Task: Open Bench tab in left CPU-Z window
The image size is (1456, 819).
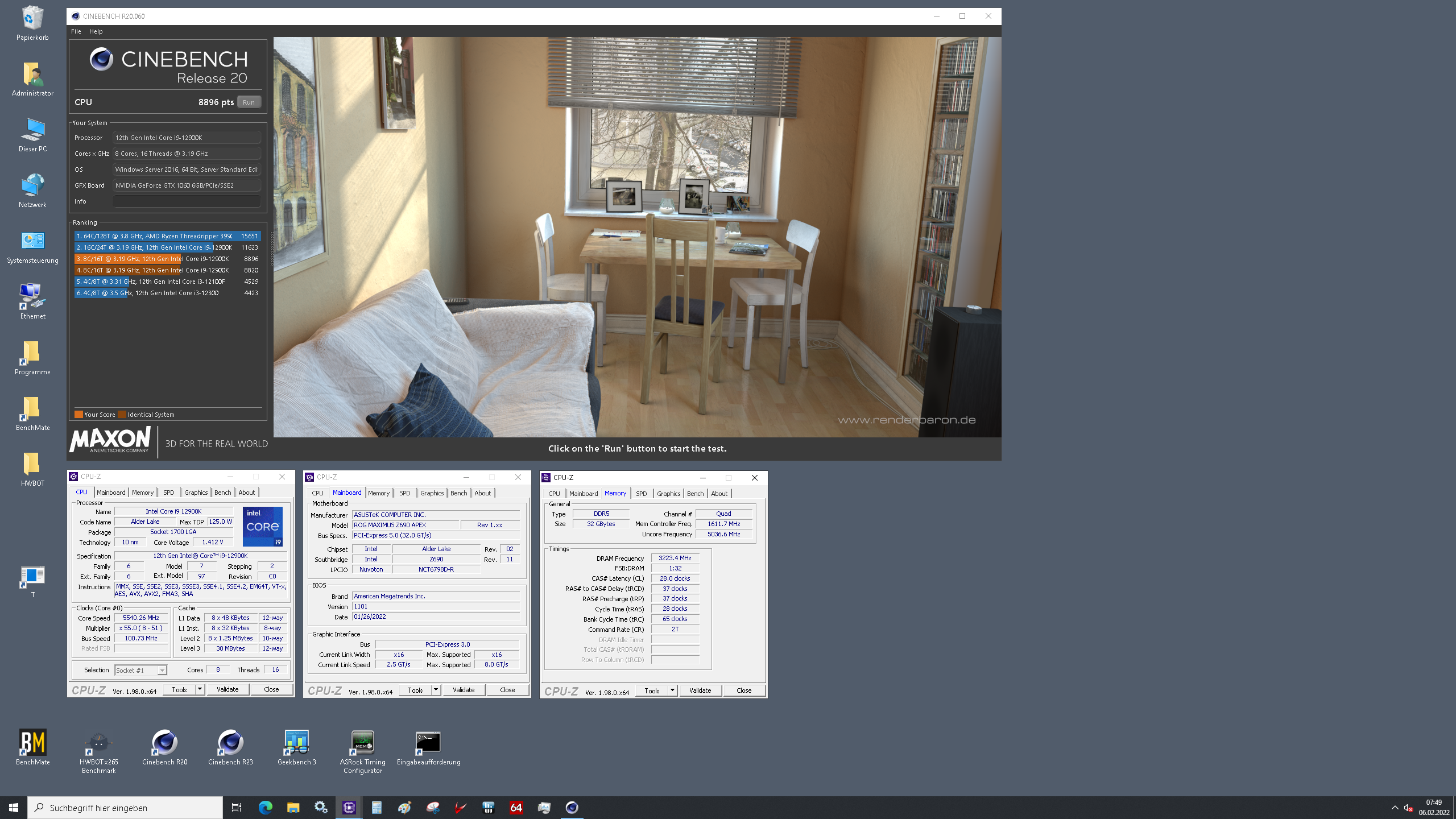Action: pyautogui.click(x=222, y=493)
